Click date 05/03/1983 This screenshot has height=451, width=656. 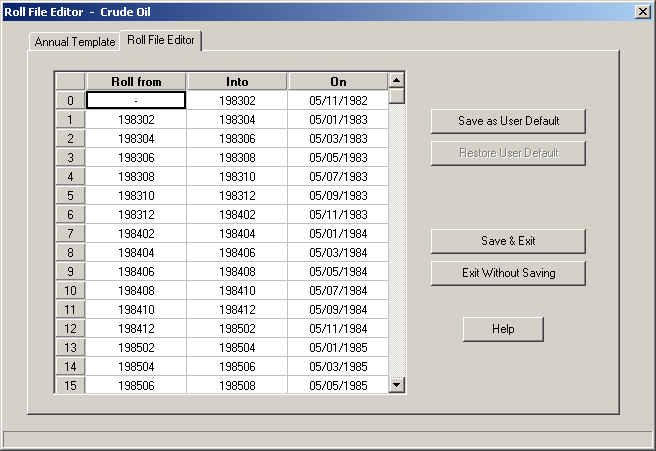click(338, 138)
